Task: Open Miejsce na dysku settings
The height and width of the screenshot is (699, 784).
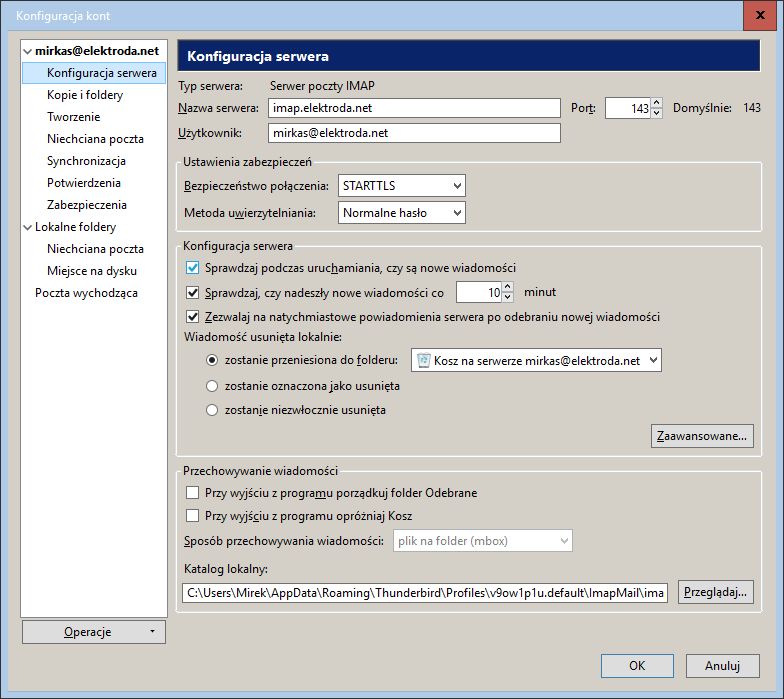Action: click(92, 271)
